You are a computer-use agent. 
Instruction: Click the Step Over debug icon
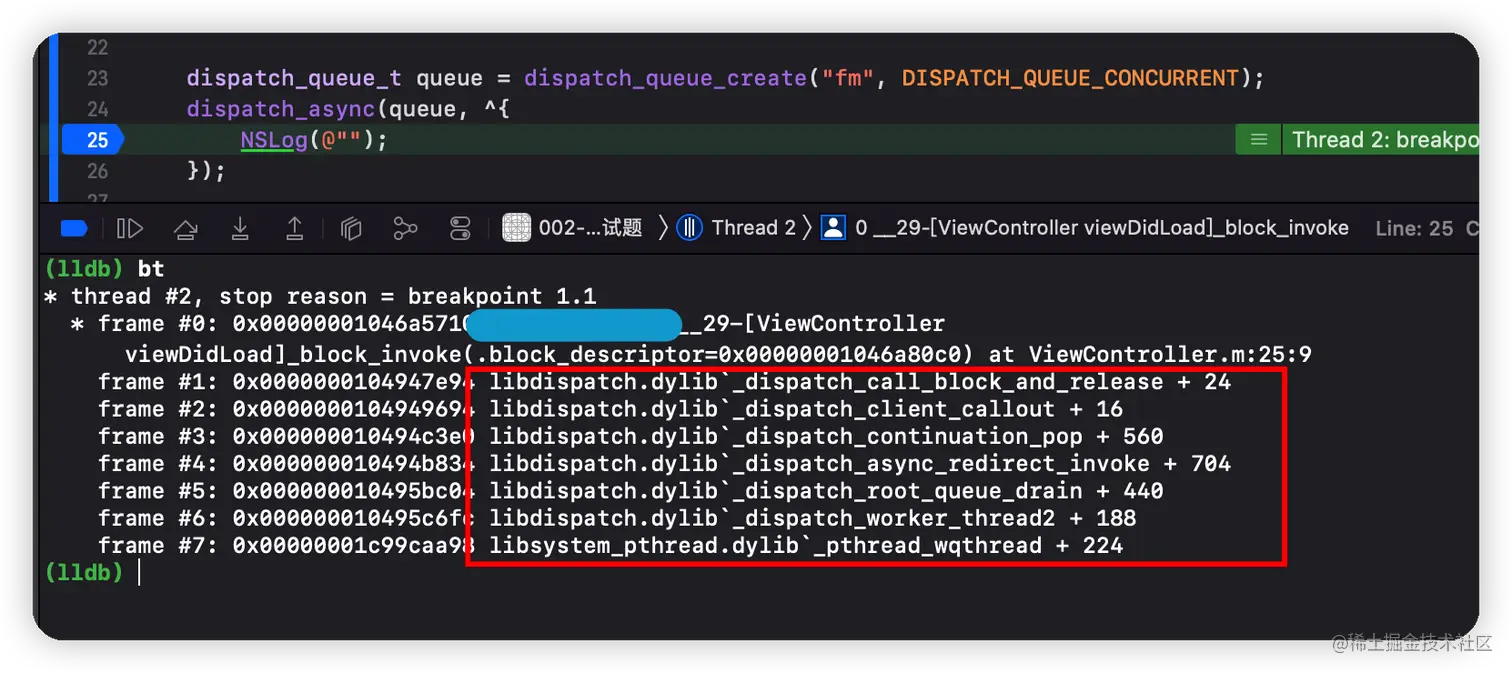pyautogui.click(x=185, y=229)
